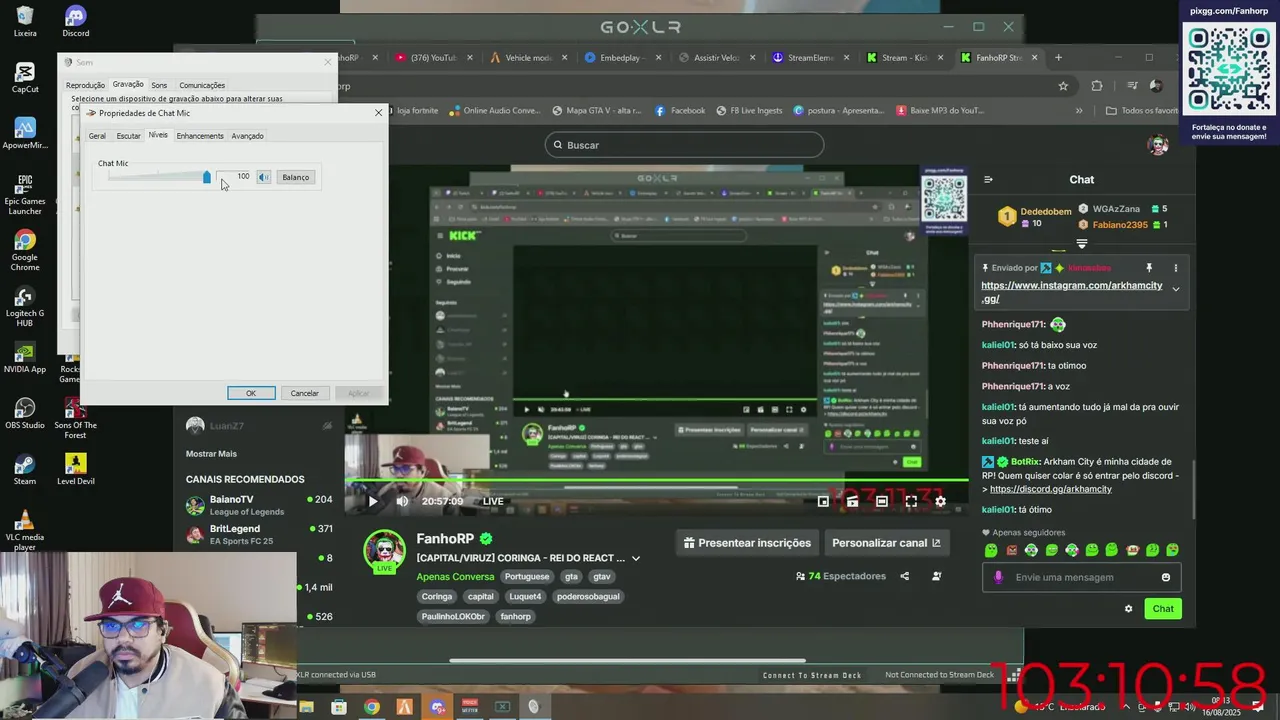Open Apenas Conversa category link

[455, 576]
